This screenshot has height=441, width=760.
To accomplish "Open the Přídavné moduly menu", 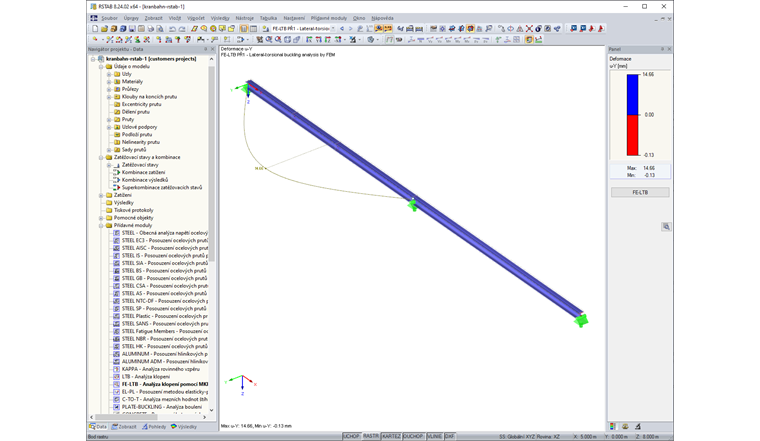I will point(329,18).
